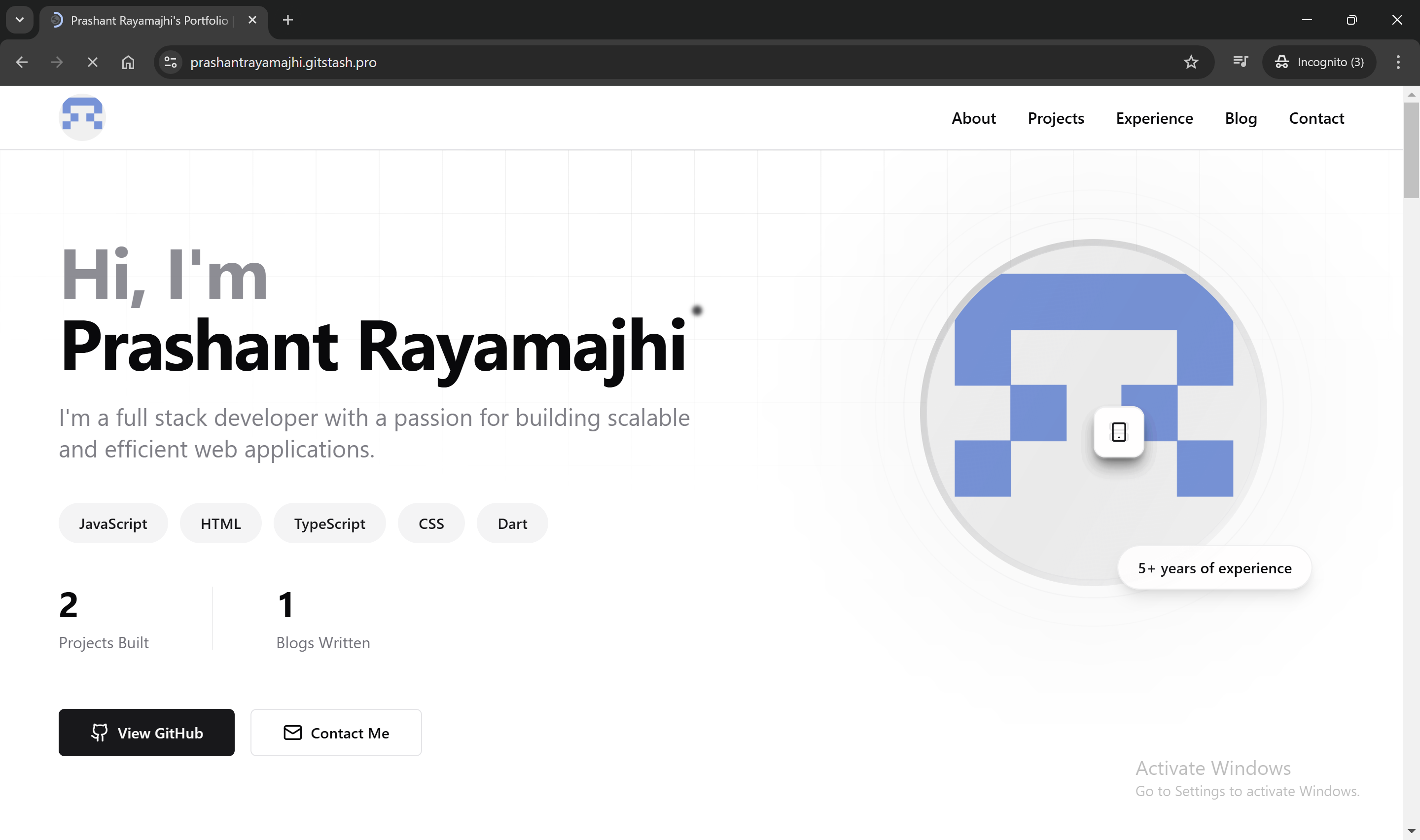The image size is (1420, 840).
Task: Expand the tab search dropdown arrow
Action: click(x=20, y=20)
